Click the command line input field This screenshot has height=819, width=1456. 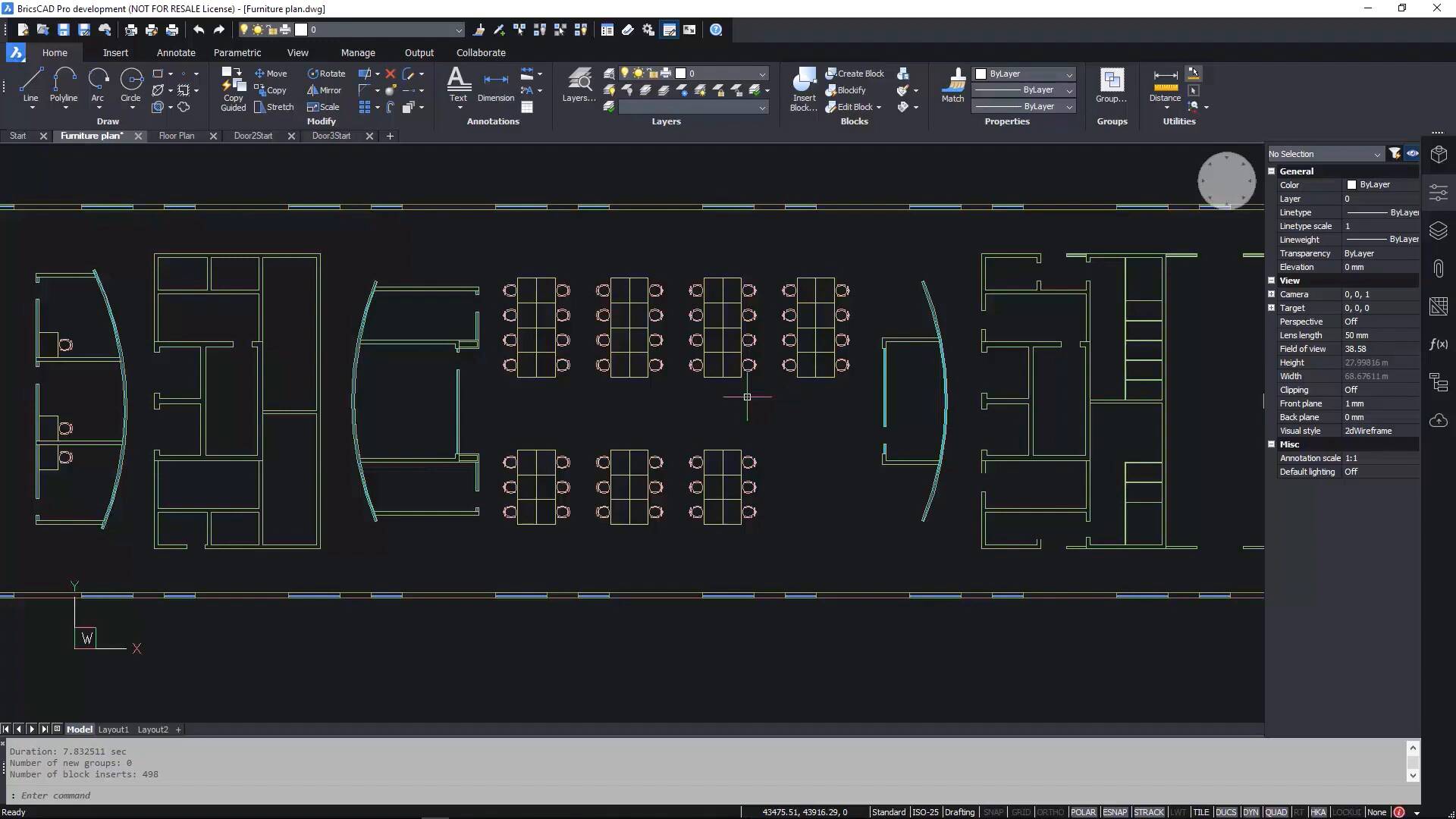(x=705, y=795)
